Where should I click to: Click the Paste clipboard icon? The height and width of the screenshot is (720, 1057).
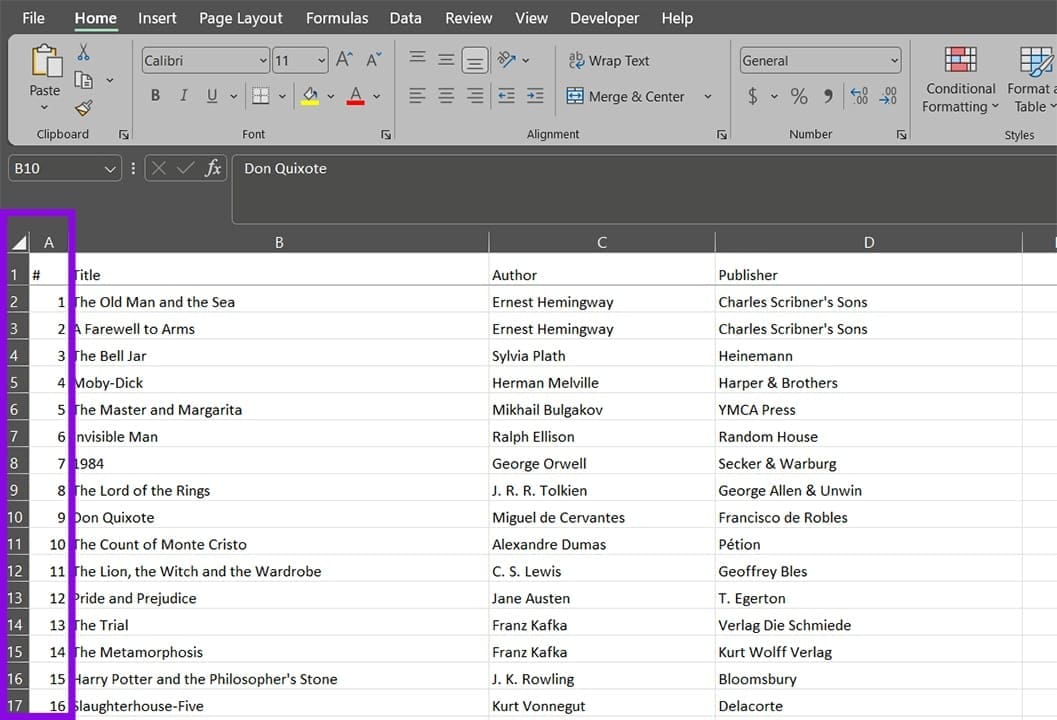click(47, 61)
